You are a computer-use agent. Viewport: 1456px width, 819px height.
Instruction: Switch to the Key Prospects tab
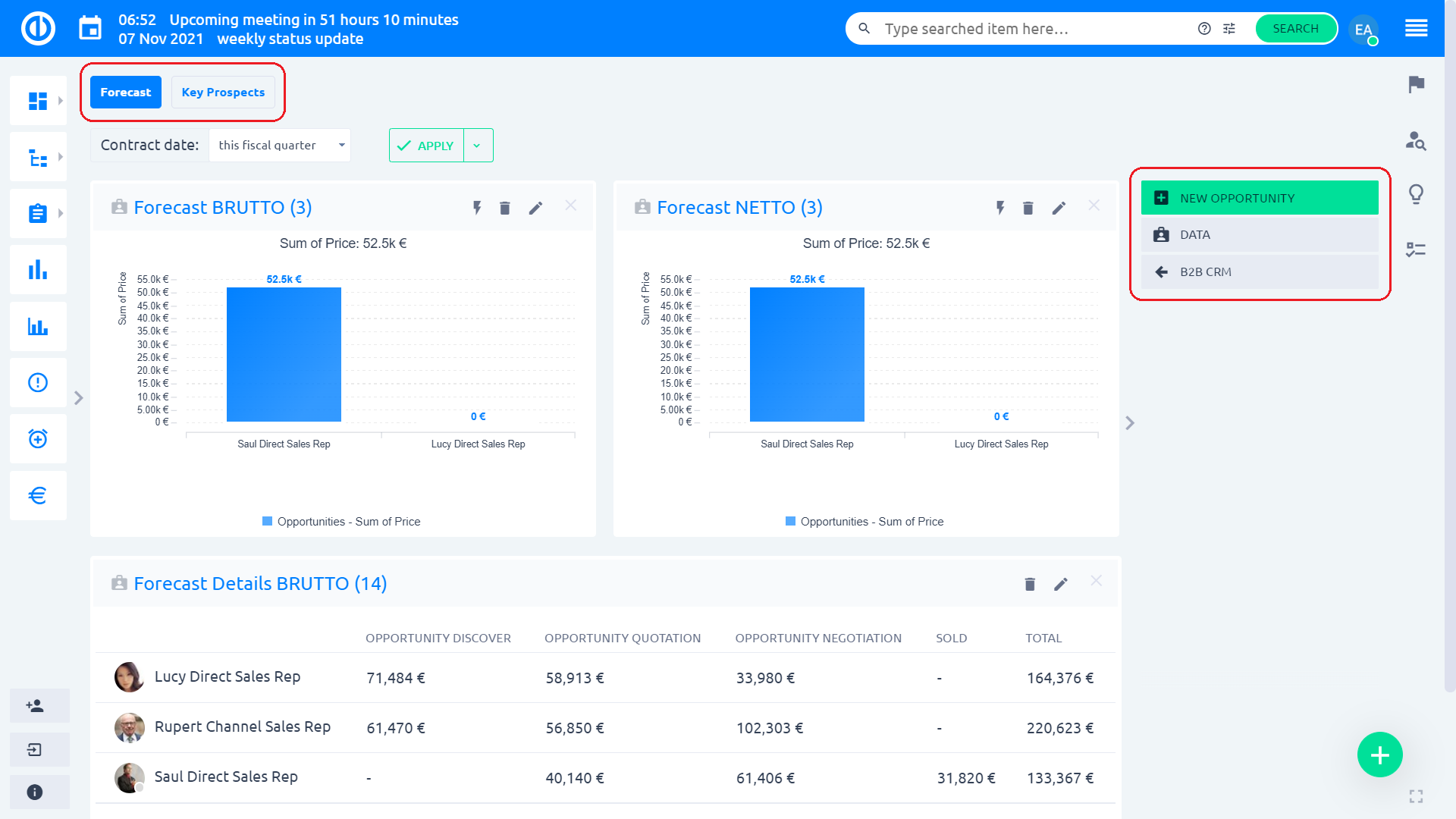[x=223, y=92]
